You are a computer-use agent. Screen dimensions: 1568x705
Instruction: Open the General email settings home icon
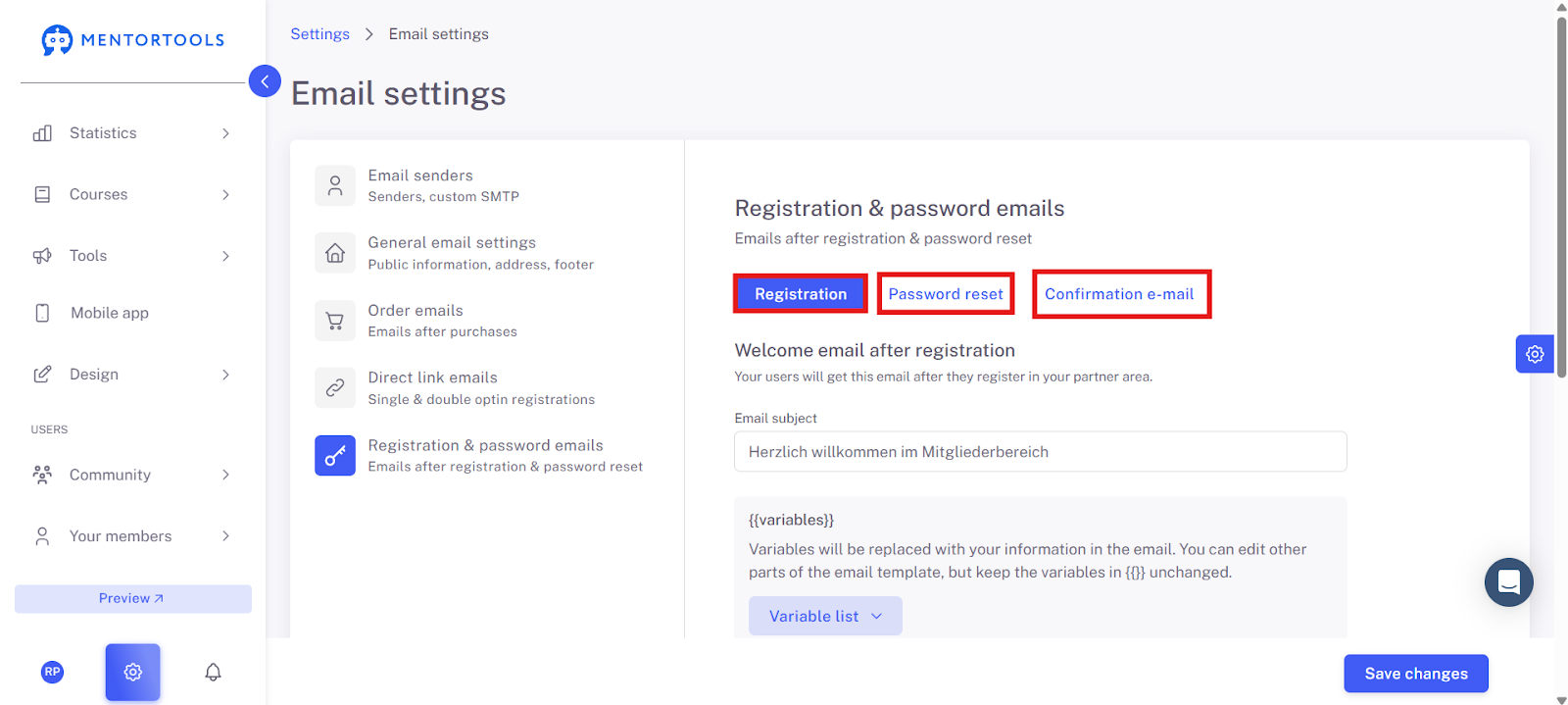[x=335, y=253]
